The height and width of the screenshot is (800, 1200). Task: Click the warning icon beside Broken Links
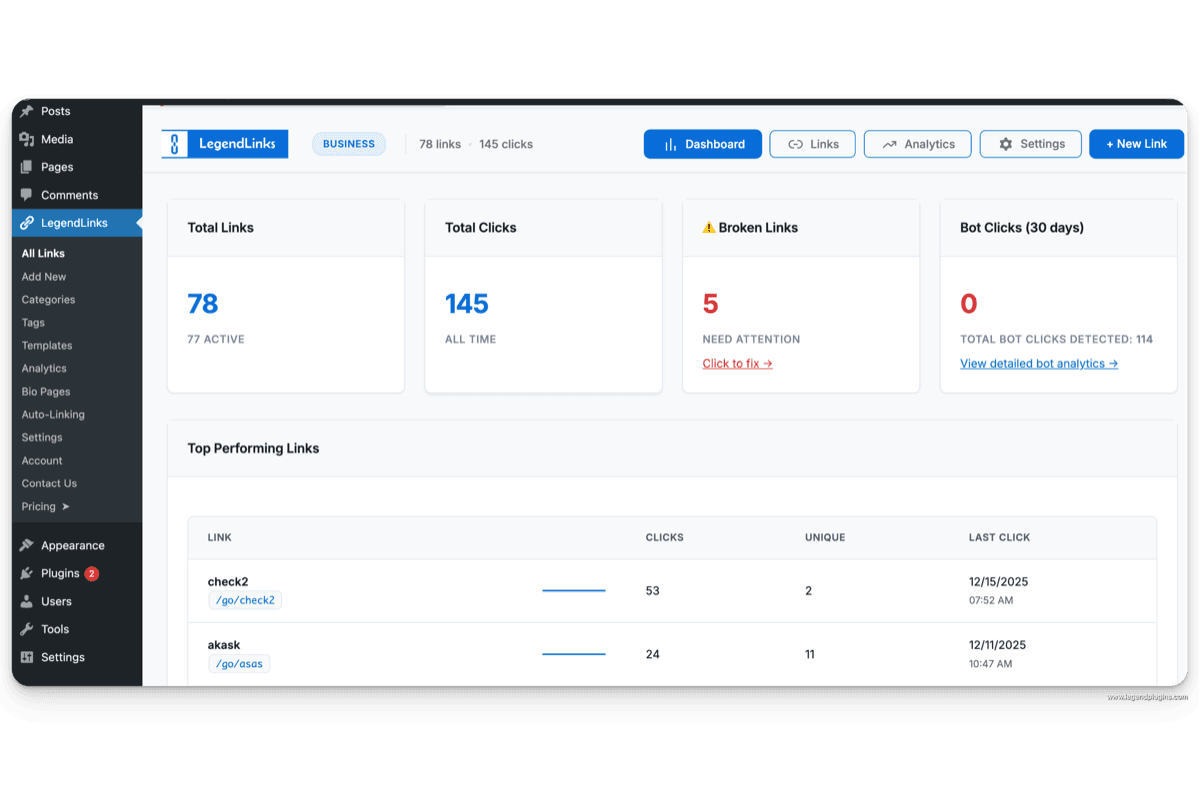coord(709,227)
